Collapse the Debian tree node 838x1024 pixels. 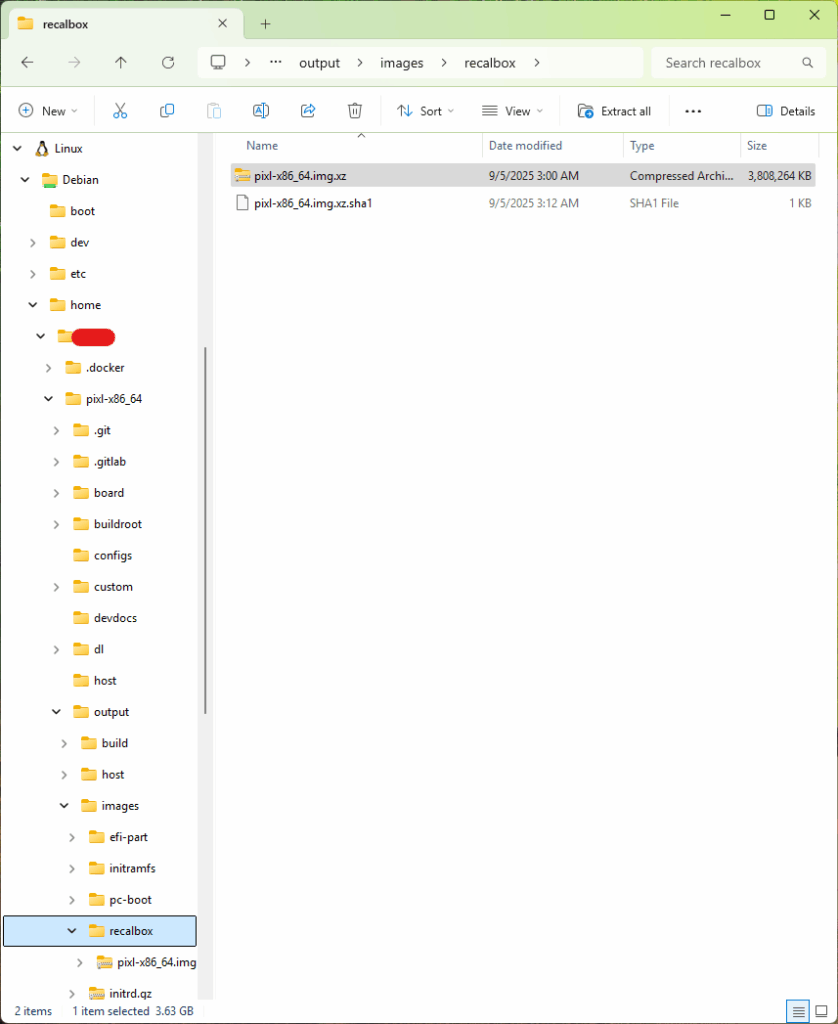point(25,180)
